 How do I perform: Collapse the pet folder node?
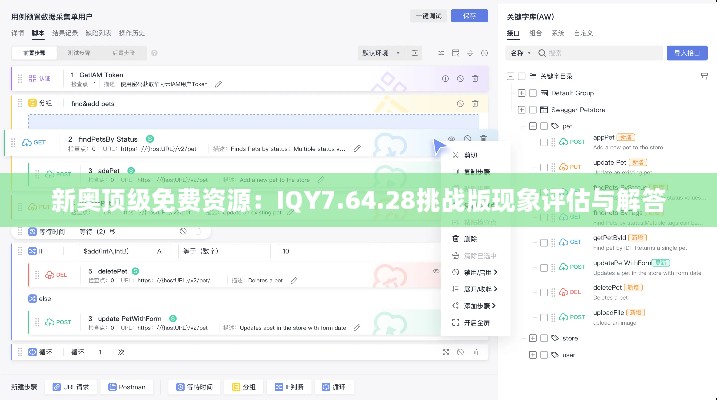[533, 126]
